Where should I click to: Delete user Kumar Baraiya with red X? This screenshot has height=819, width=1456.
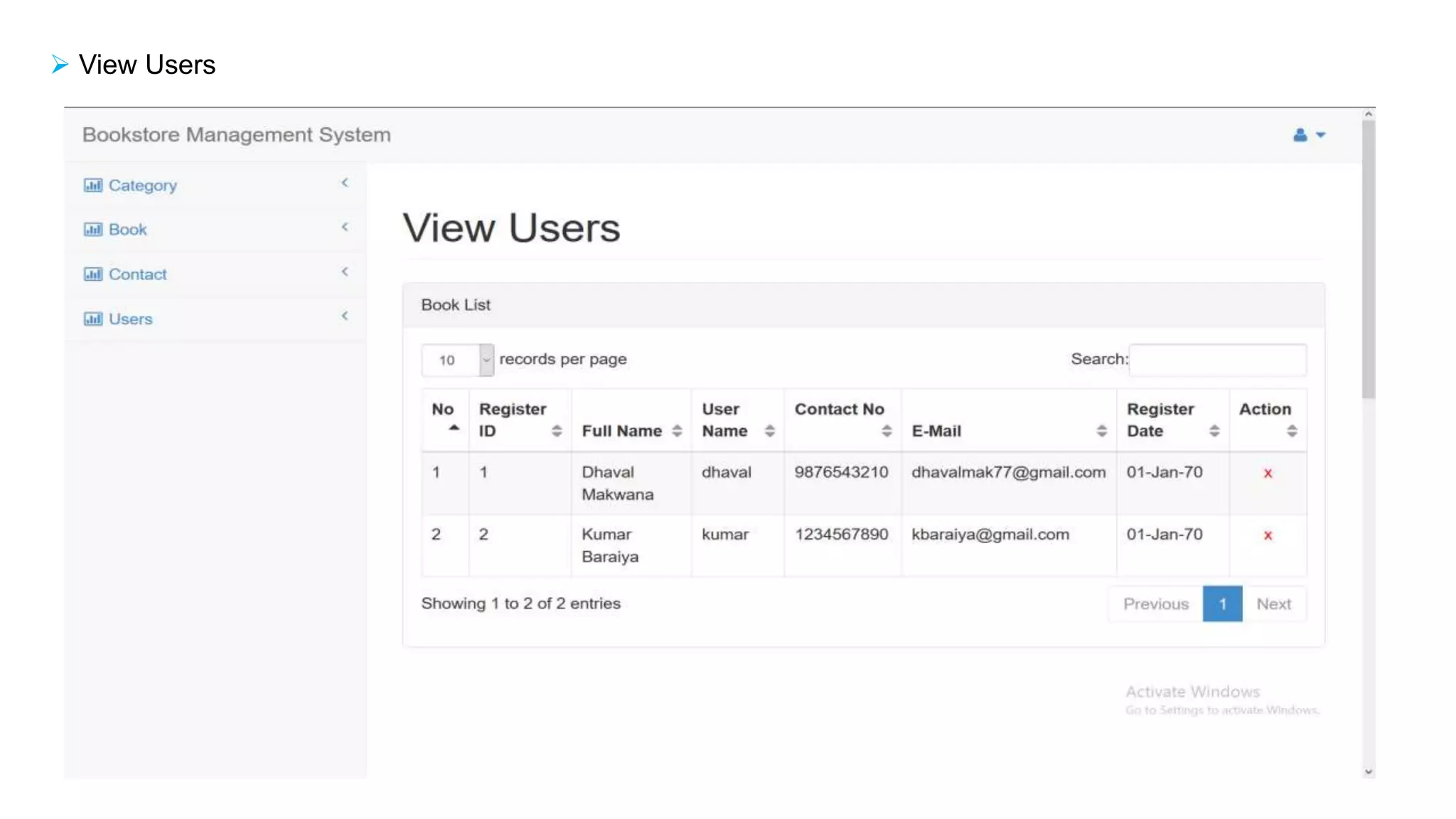(x=1268, y=536)
